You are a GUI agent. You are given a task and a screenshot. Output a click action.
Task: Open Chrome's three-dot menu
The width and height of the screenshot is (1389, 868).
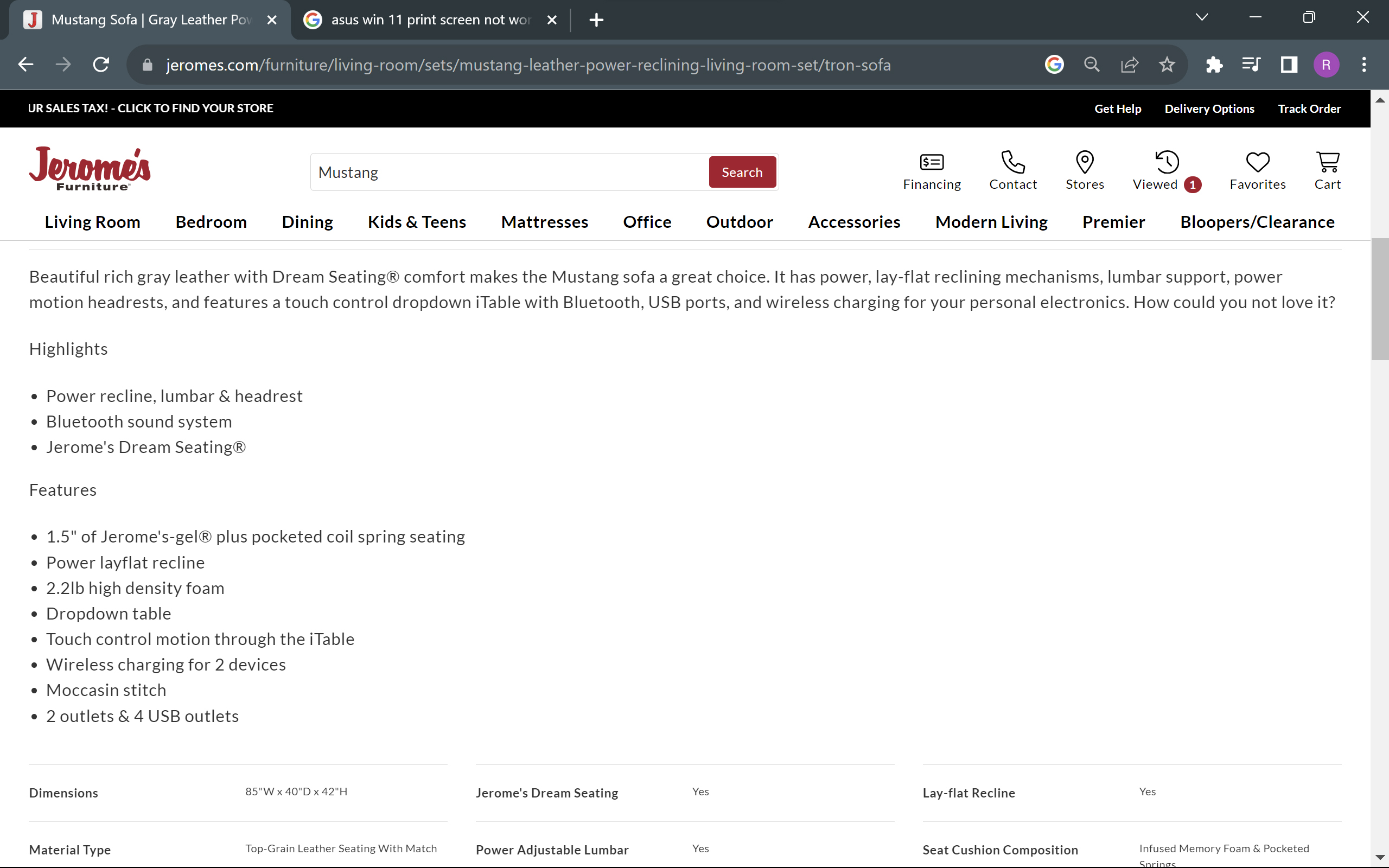pyautogui.click(x=1363, y=65)
